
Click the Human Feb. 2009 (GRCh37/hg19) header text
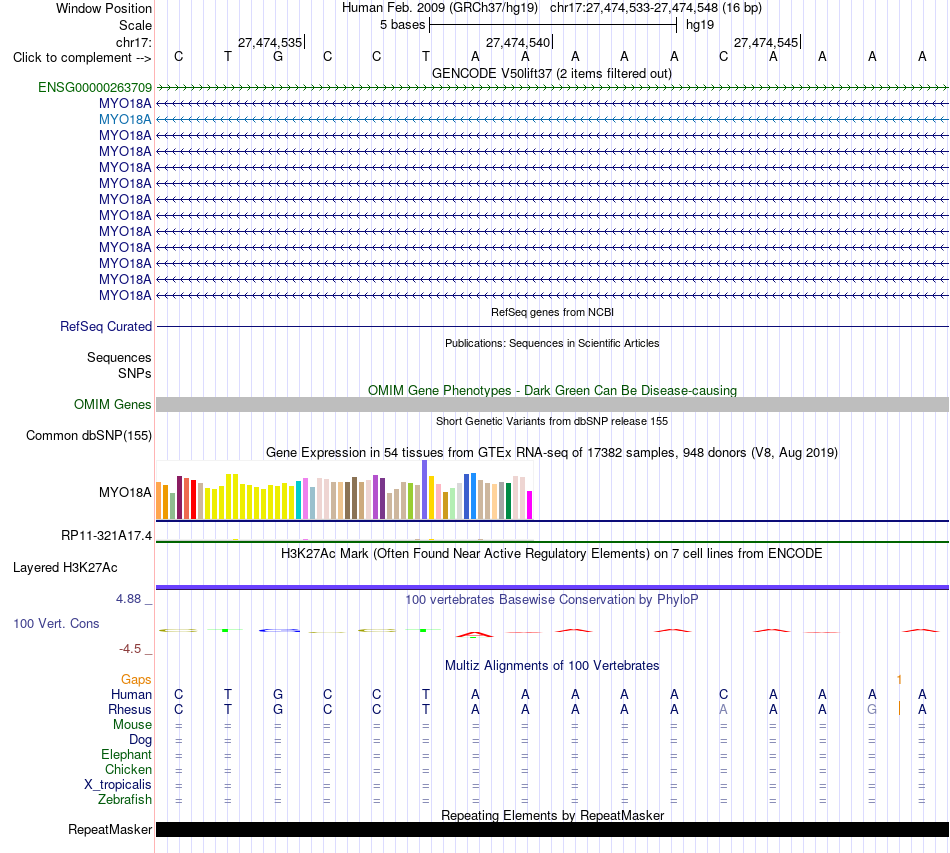pos(440,8)
